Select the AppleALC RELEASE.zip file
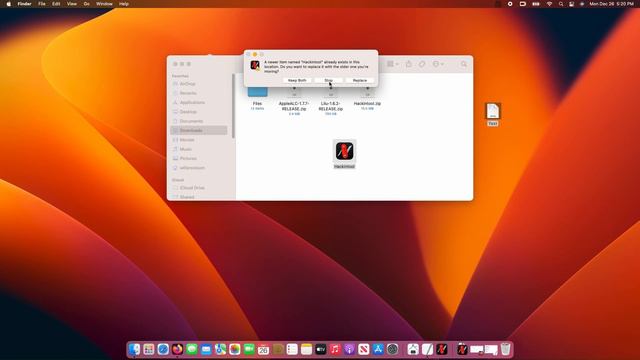This screenshot has width=640, height=360. (294, 106)
